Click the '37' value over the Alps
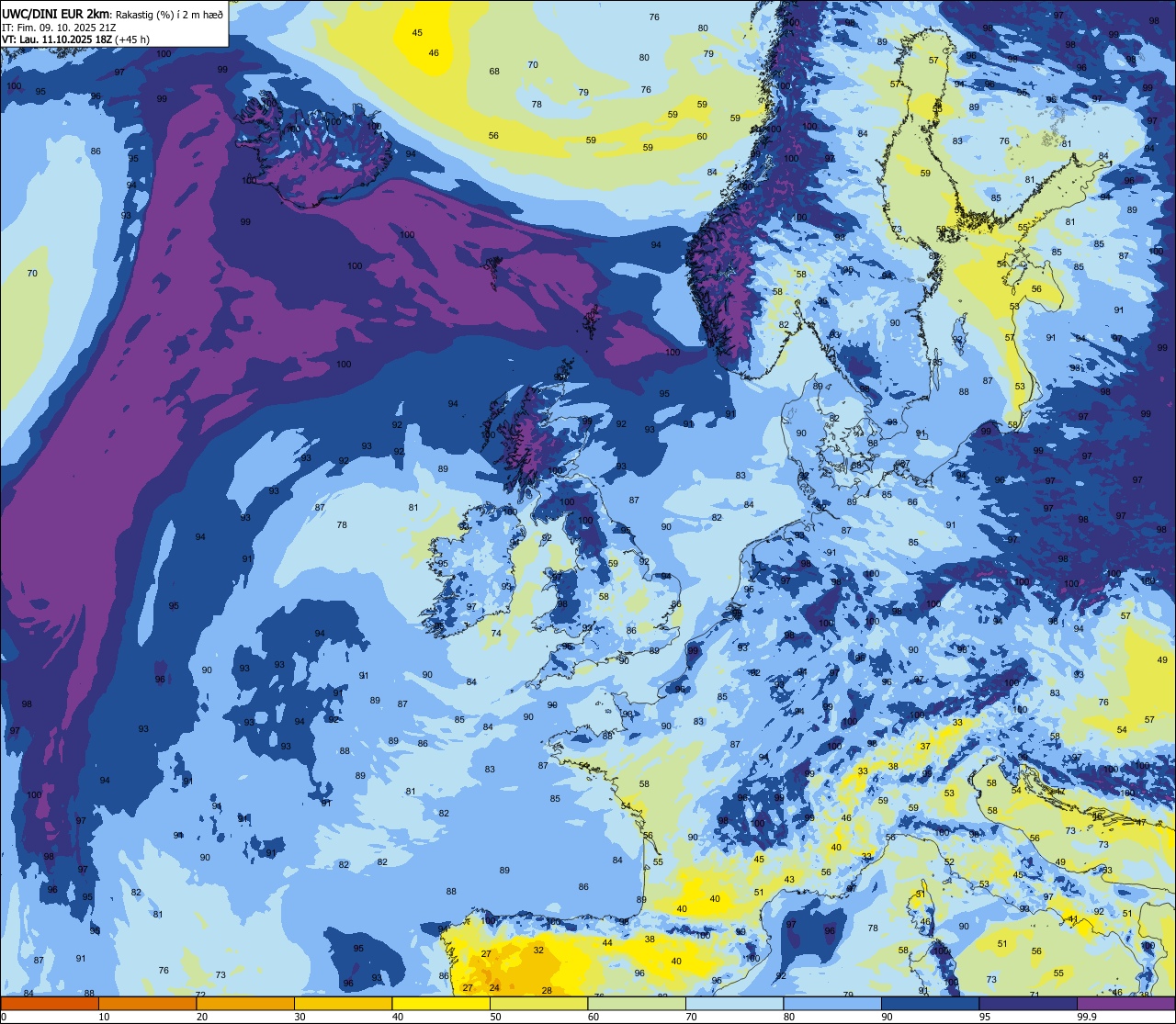This screenshot has height=1024, width=1176. coord(925,747)
